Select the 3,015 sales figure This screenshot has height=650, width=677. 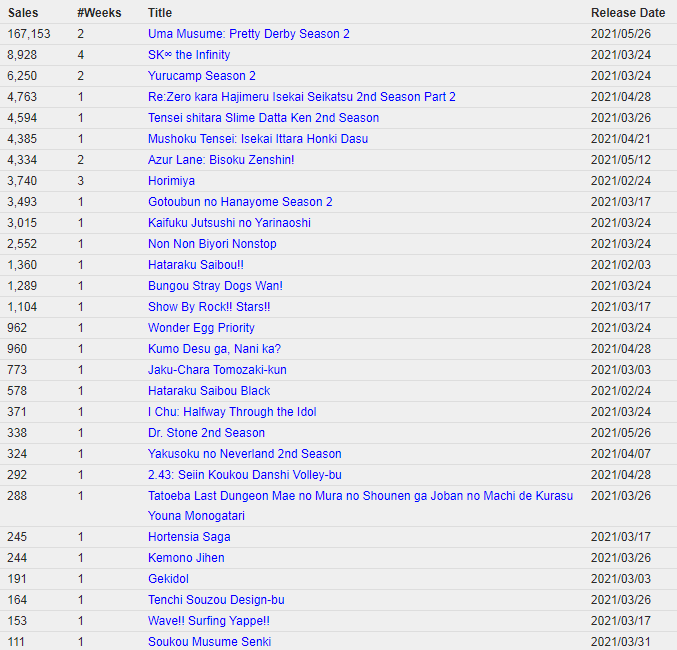22,223
